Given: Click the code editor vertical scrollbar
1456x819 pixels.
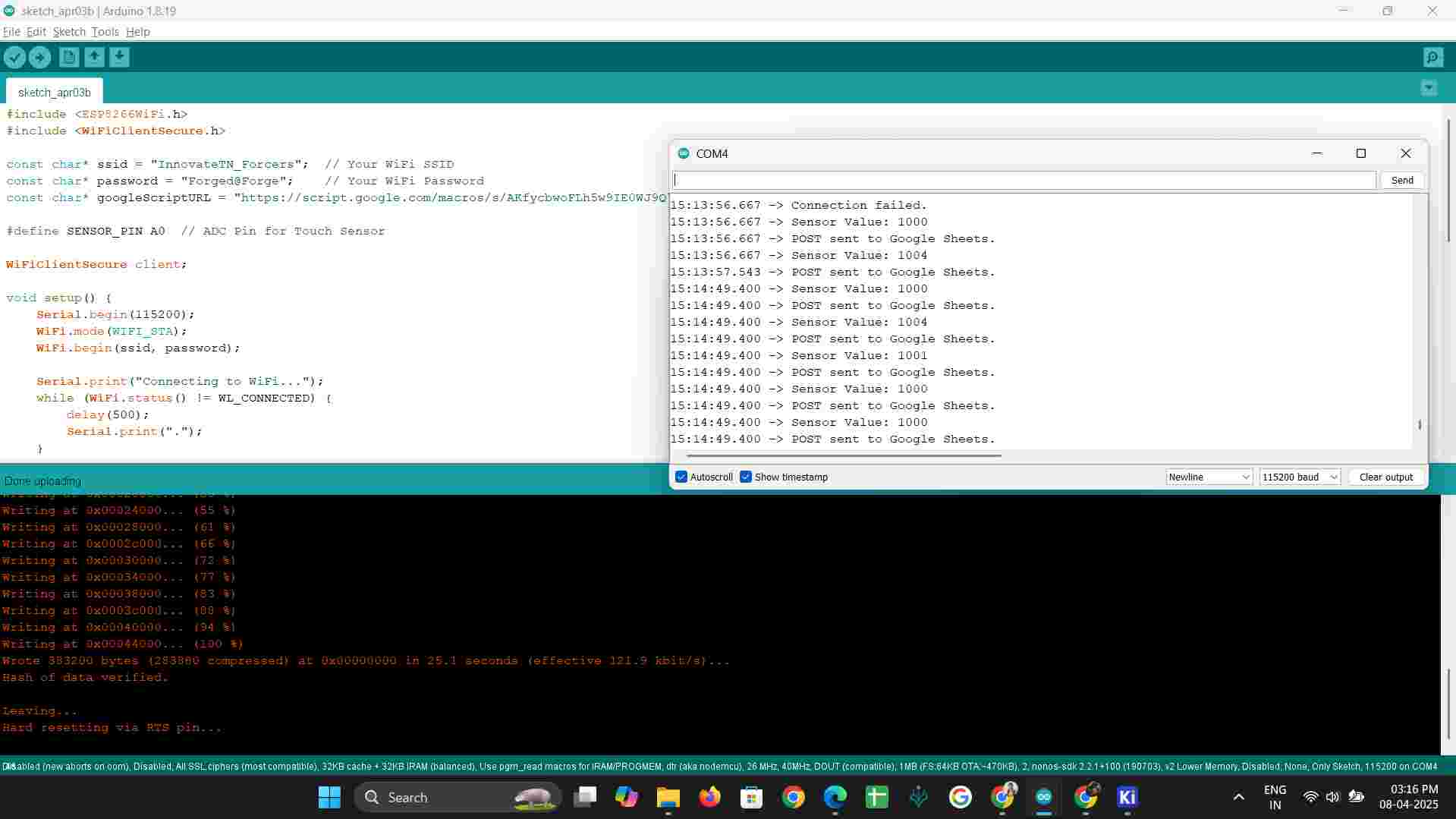Looking at the screenshot, I should point(1448,181).
